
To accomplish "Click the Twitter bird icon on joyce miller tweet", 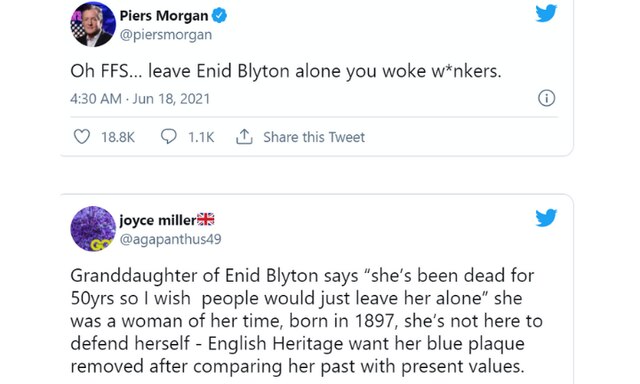I will (546, 218).
